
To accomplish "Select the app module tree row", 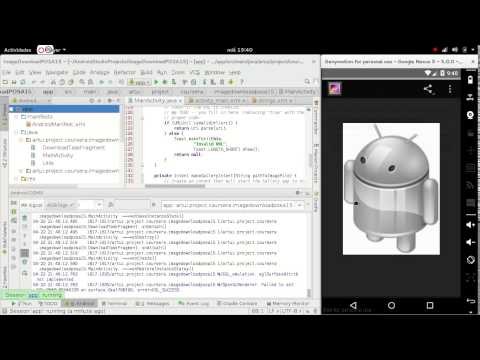I will 64,109.
